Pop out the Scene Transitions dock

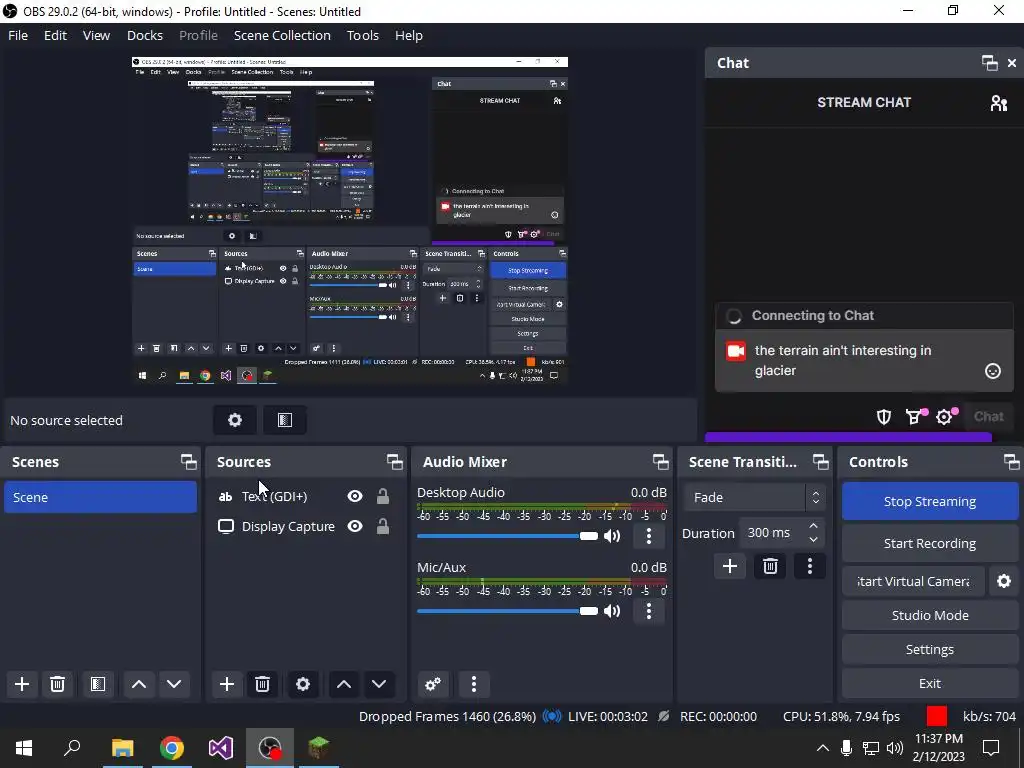click(x=820, y=462)
